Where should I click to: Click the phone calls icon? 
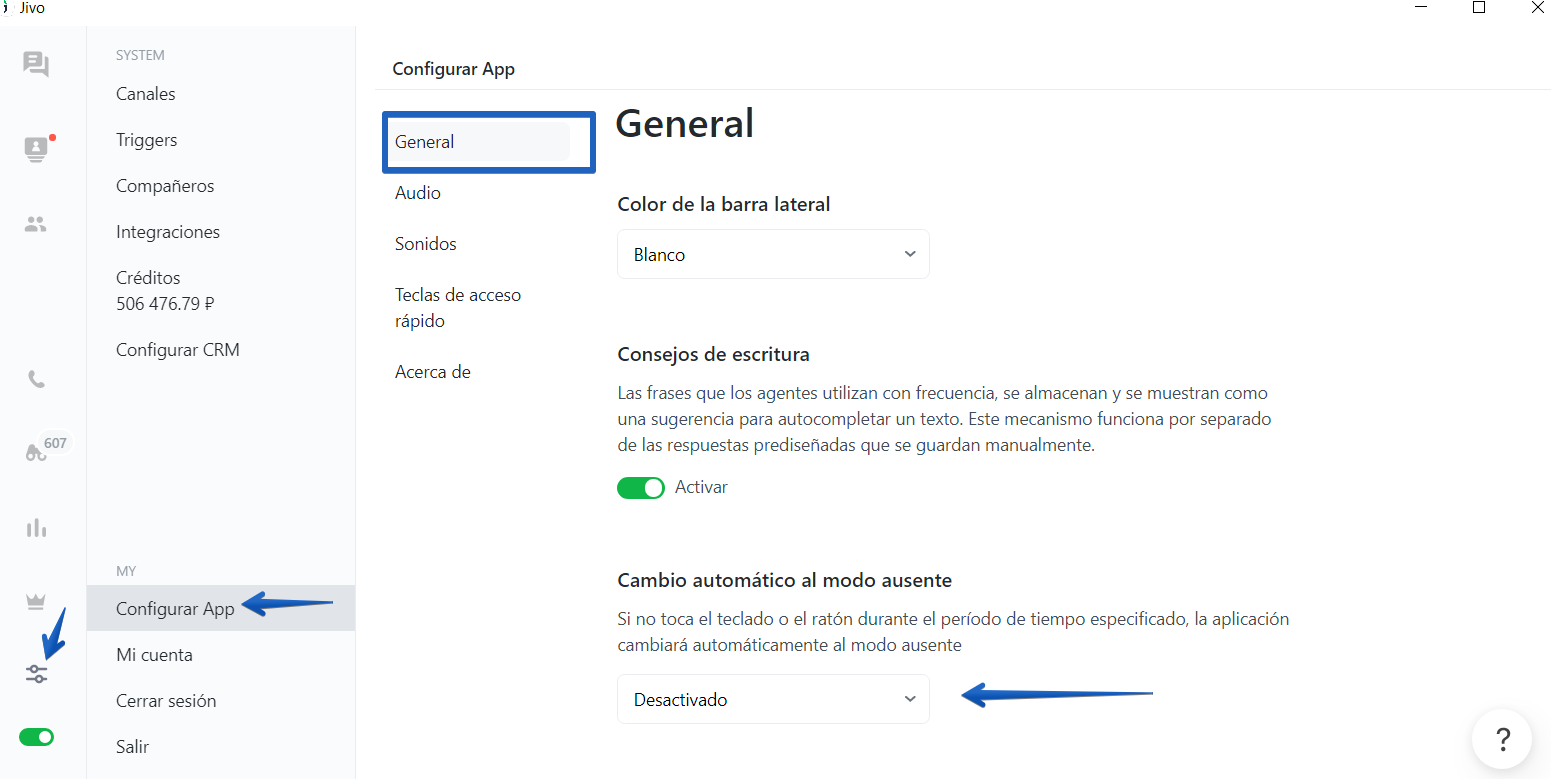point(36,378)
